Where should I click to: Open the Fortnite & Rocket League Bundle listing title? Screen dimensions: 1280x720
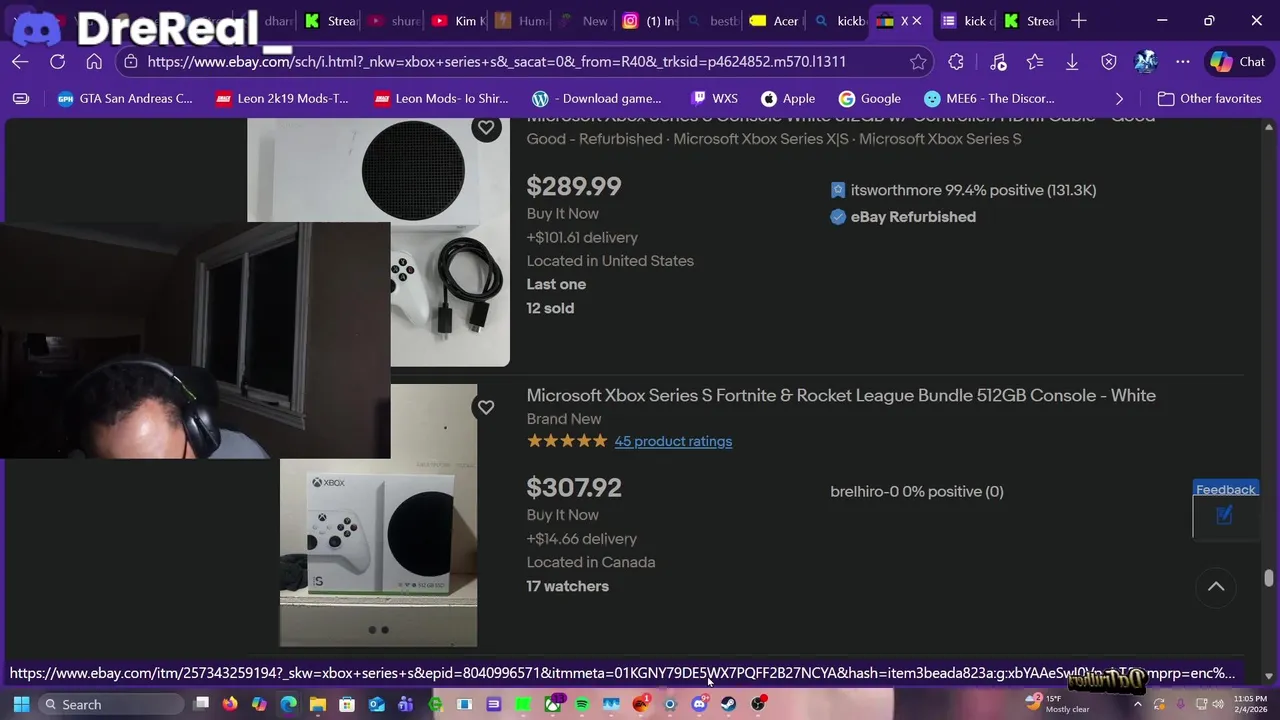pyautogui.click(x=841, y=395)
